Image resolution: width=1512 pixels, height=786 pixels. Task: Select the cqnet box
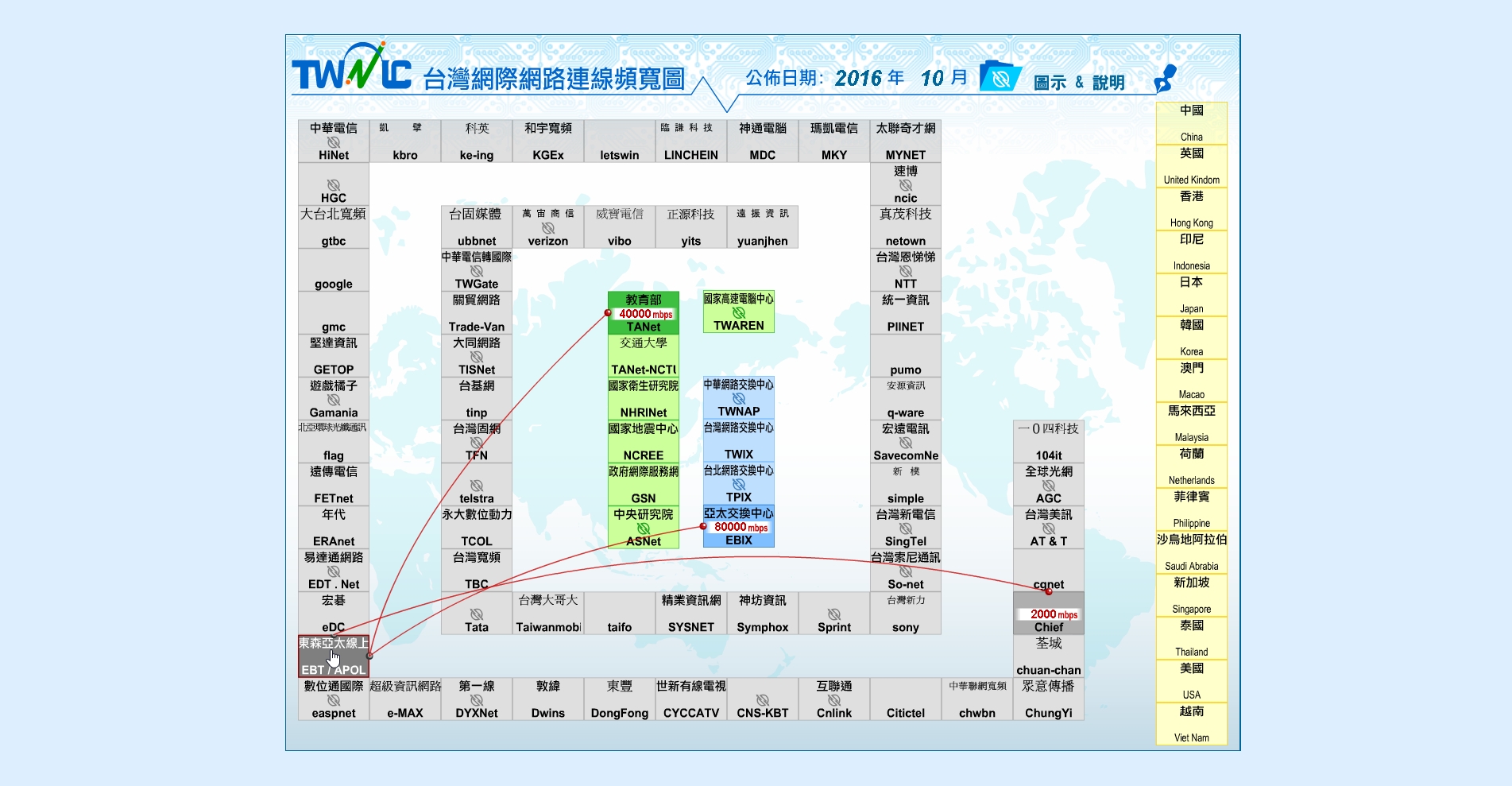click(x=1049, y=571)
